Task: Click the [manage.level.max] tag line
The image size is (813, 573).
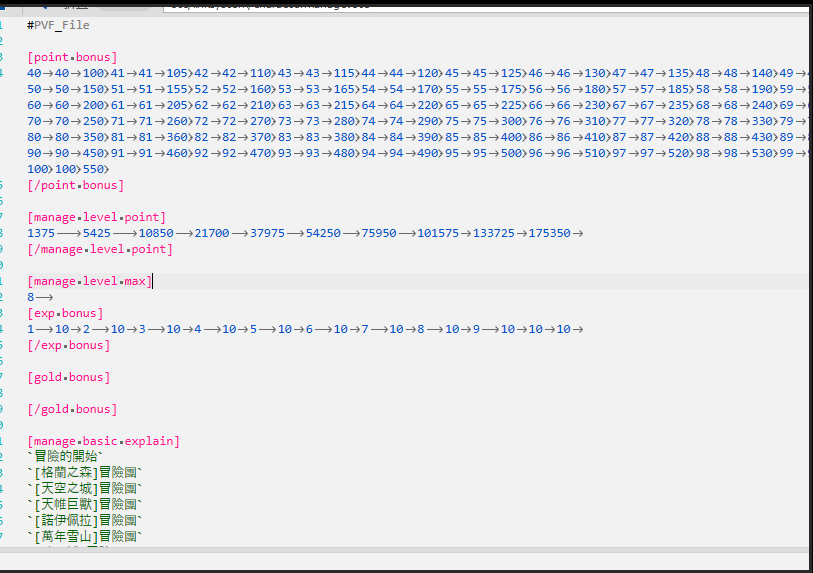Action: pyautogui.click(x=90, y=281)
